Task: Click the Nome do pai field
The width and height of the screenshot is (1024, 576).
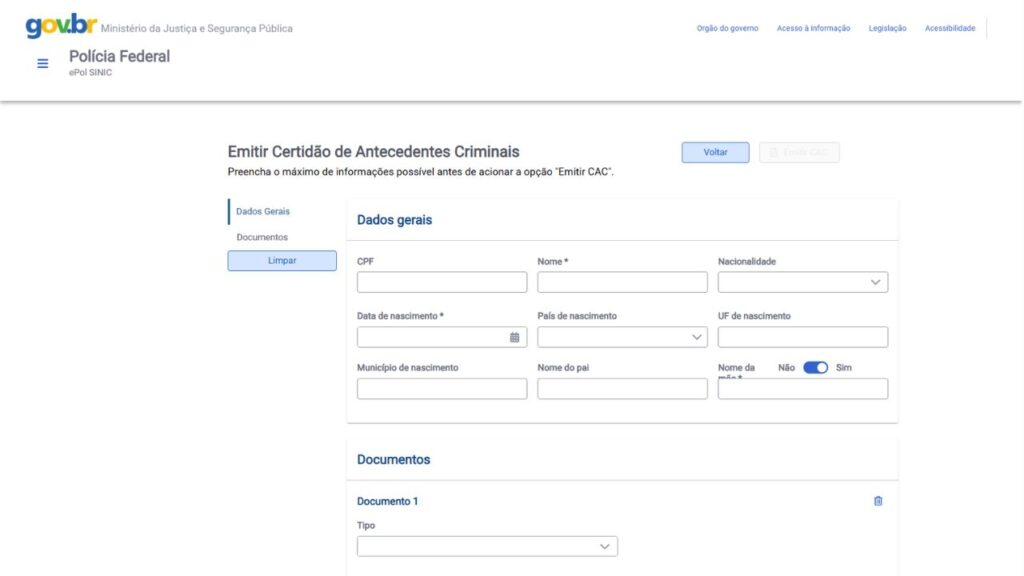Action: click(x=622, y=389)
